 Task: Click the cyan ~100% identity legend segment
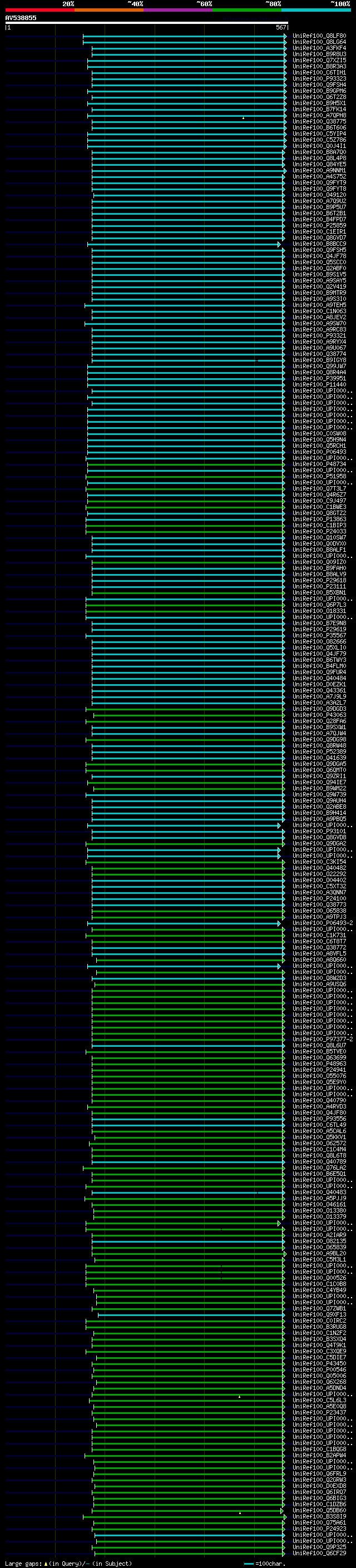317,10
